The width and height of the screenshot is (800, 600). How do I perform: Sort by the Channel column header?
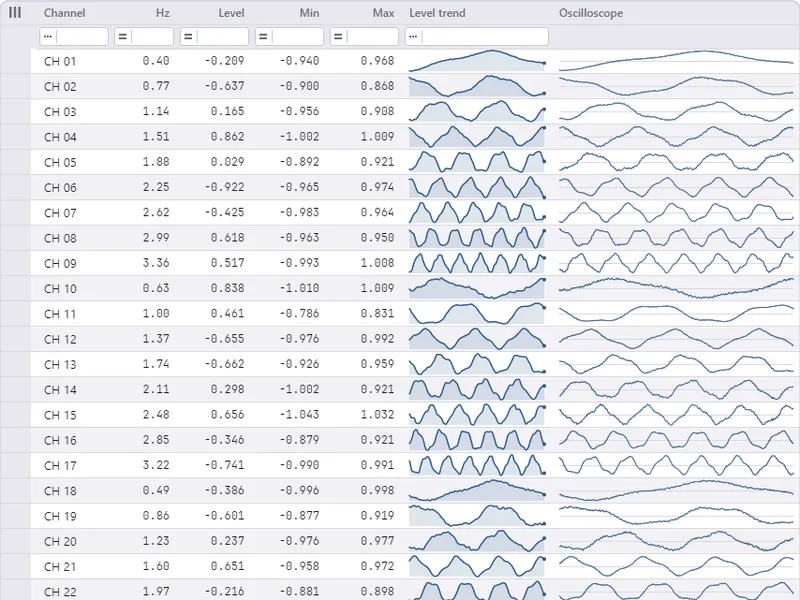[x=64, y=13]
